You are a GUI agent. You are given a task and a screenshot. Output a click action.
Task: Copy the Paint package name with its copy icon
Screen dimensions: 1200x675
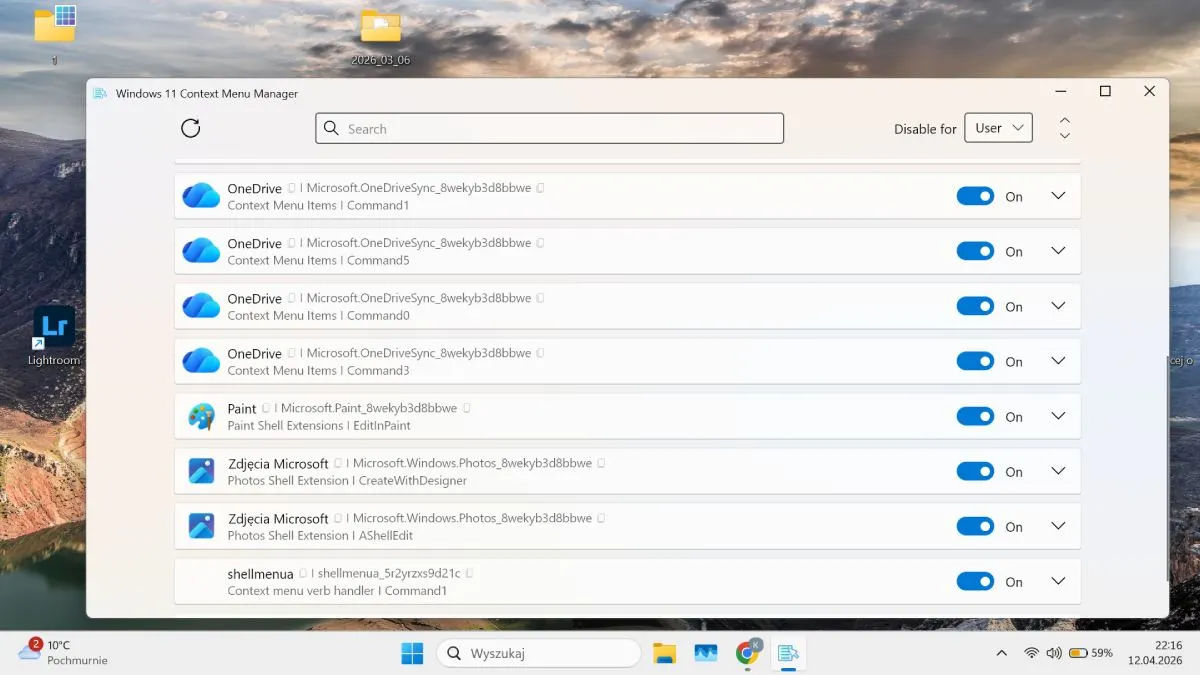(x=467, y=408)
